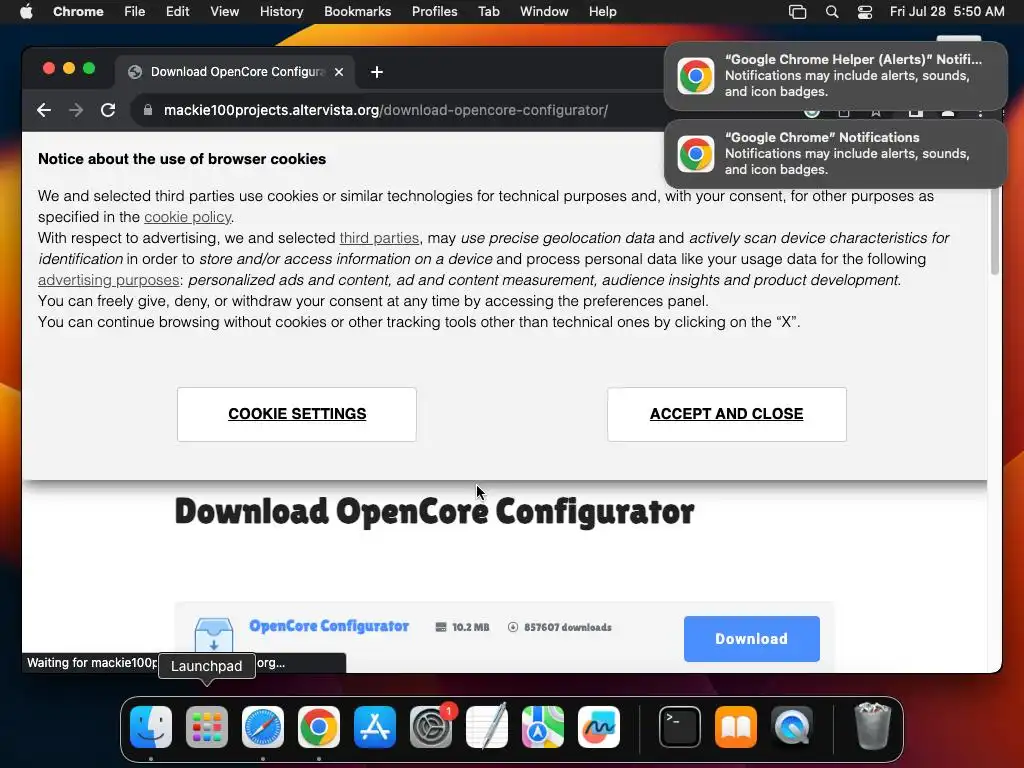Click the address bar URL field

[x=385, y=110]
